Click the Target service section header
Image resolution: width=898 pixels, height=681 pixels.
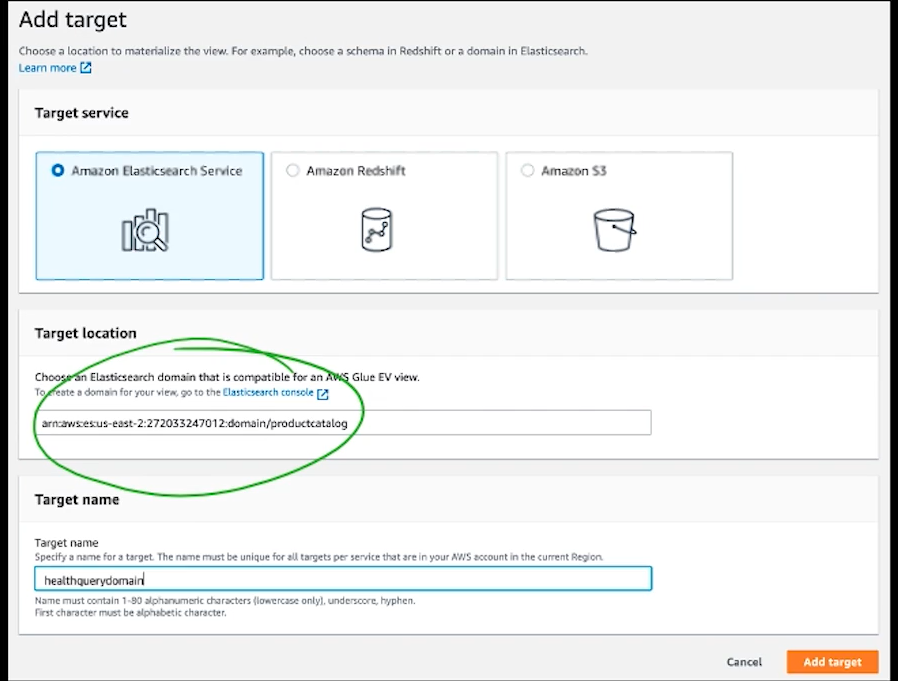click(81, 113)
